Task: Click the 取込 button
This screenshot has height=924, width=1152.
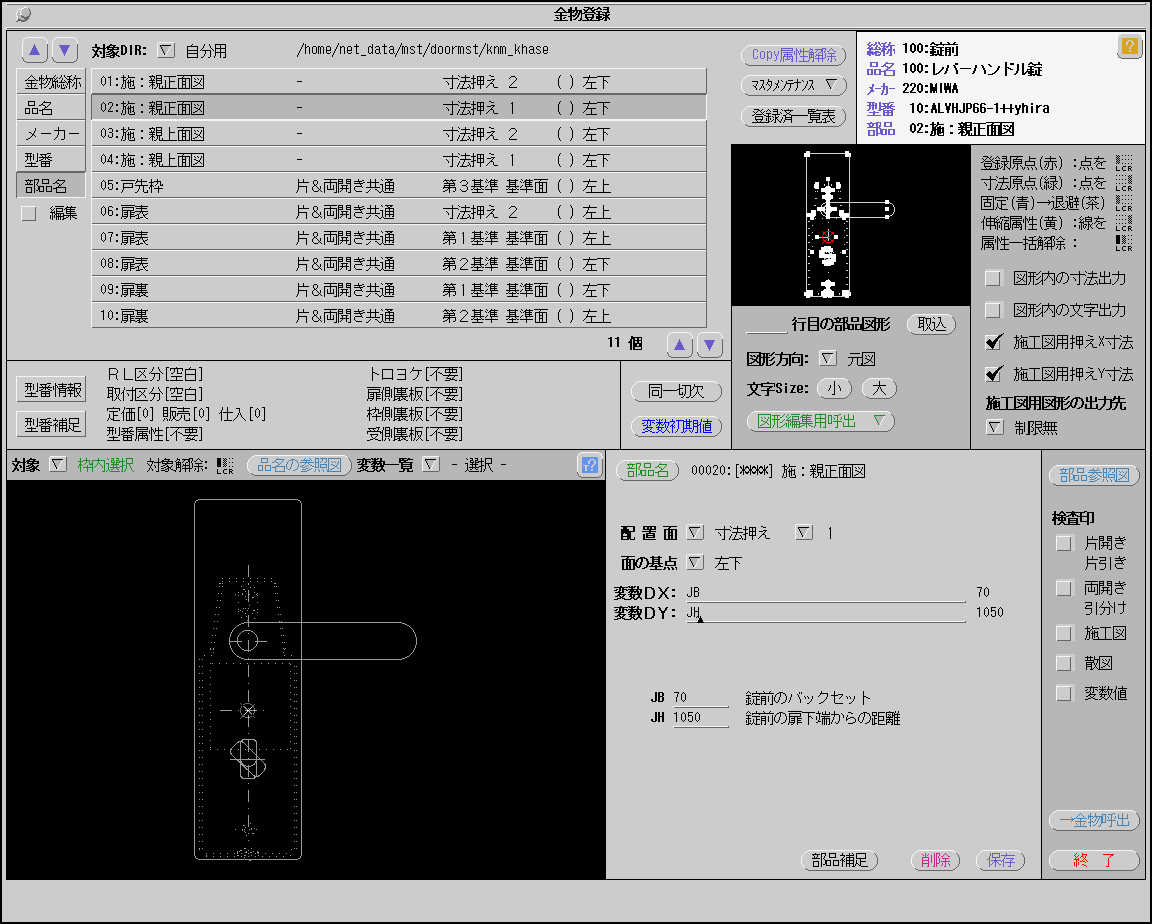Action: coord(932,325)
